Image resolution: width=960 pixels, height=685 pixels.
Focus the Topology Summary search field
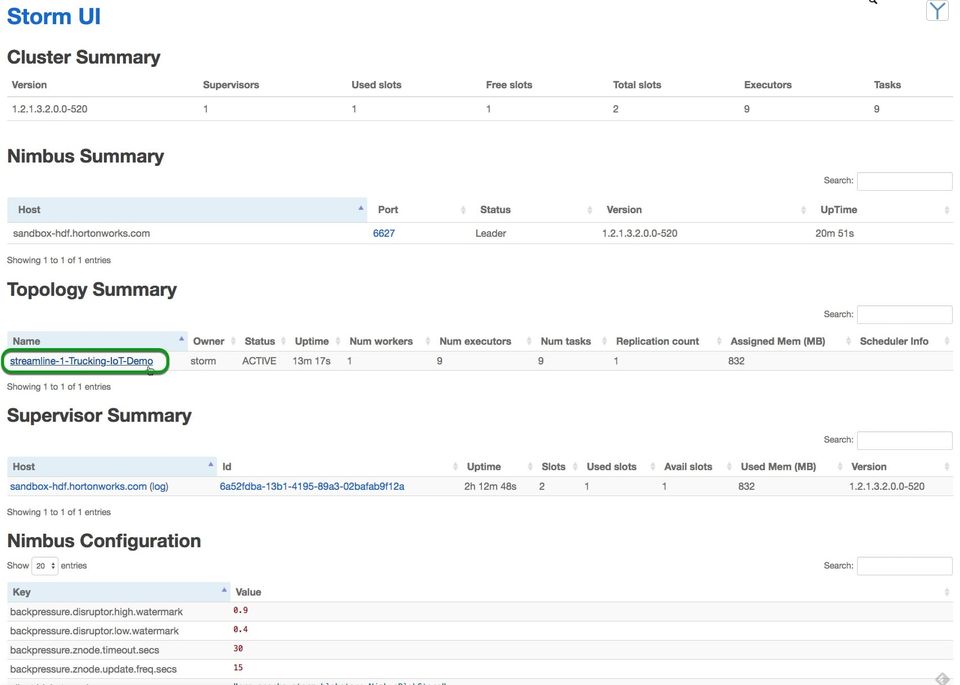click(x=904, y=314)
